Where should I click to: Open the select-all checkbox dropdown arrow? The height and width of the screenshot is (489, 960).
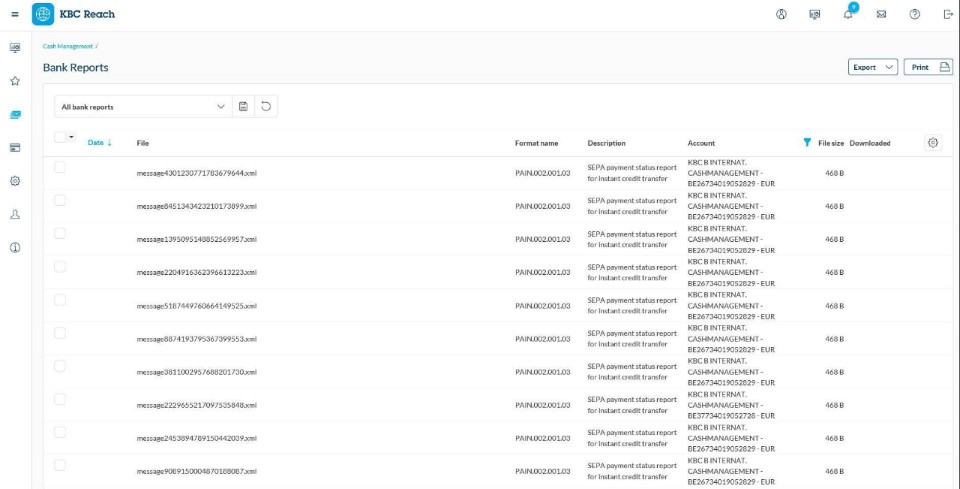[72, 137]
